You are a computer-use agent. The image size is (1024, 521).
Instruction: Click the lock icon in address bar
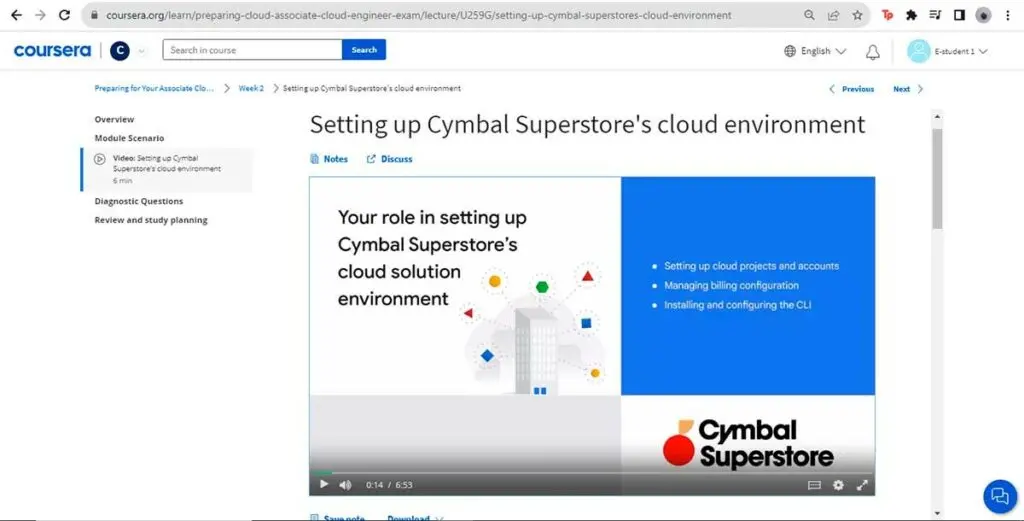click(x=94, y=15)
